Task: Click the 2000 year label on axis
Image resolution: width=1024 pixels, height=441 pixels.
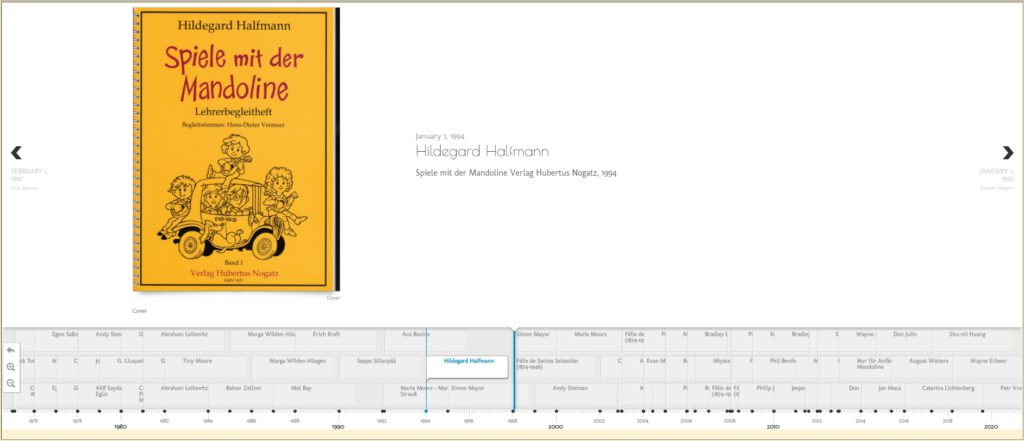Action: (x=556, y=427)
